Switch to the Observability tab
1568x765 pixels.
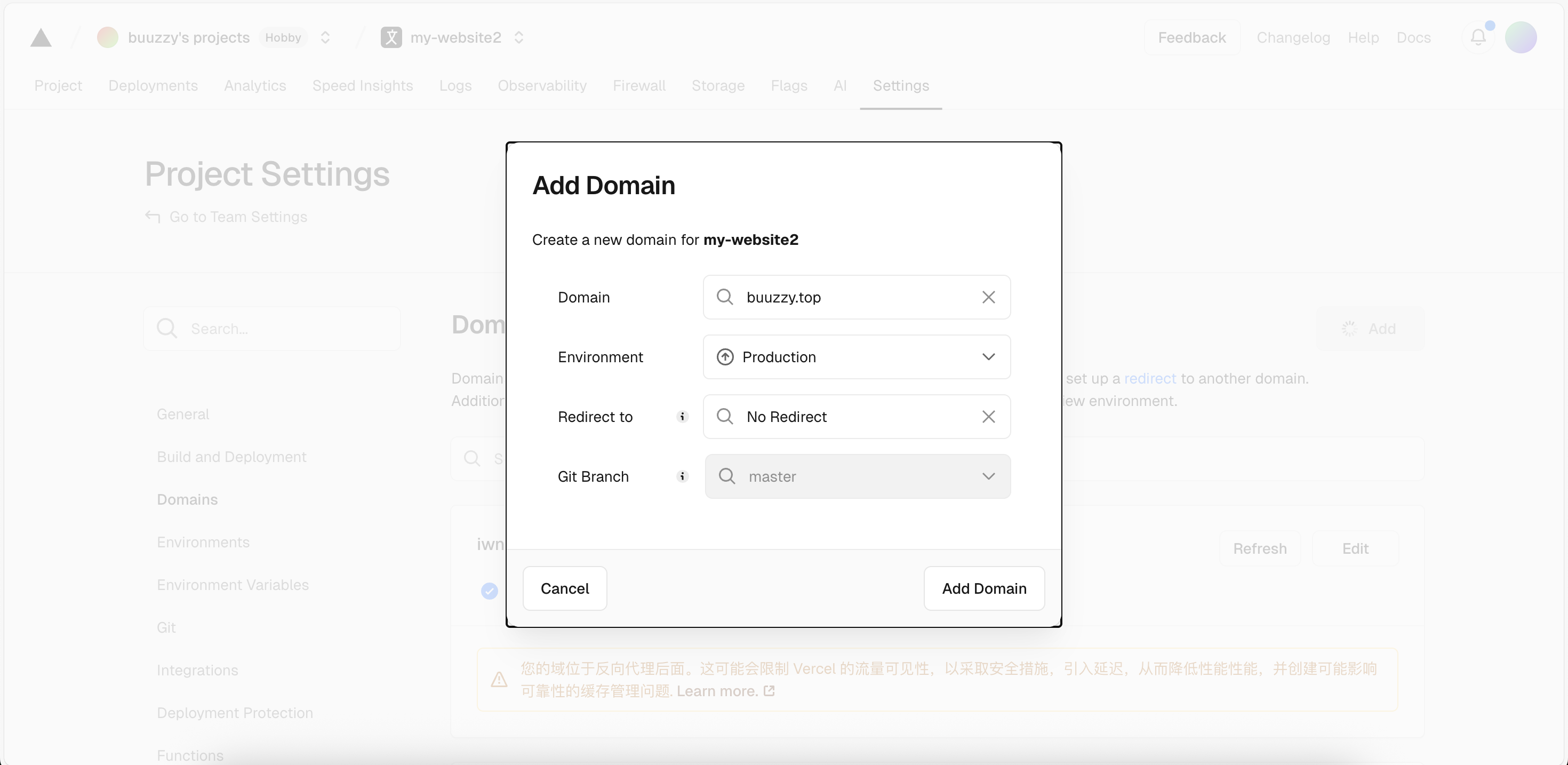pos(542,86)
